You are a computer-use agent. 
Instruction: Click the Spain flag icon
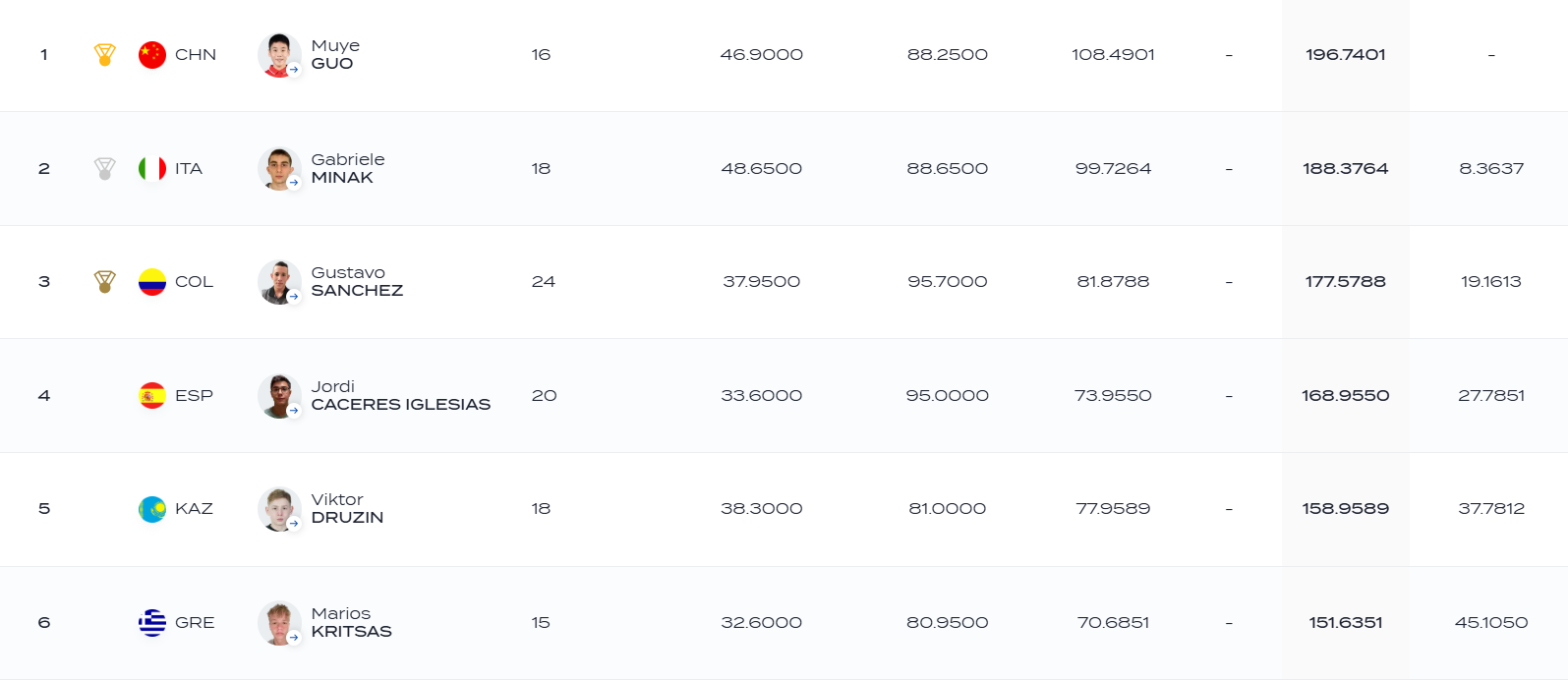coord(152,396)
